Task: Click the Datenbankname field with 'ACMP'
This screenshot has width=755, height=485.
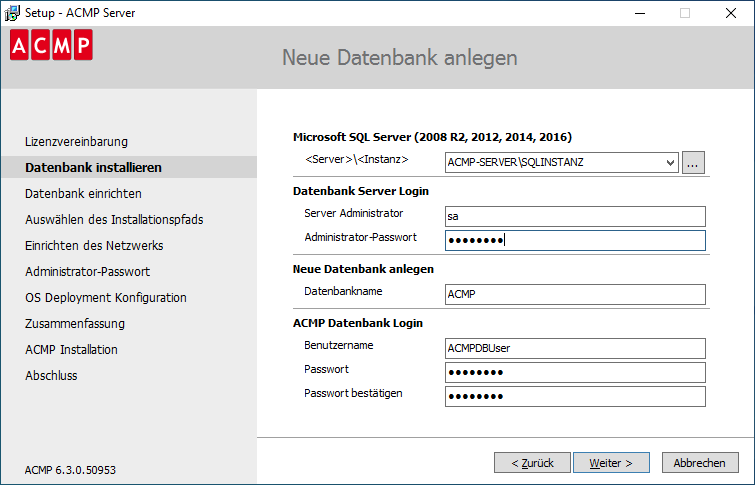Action: pyautogui.click(x=575, y=294)
